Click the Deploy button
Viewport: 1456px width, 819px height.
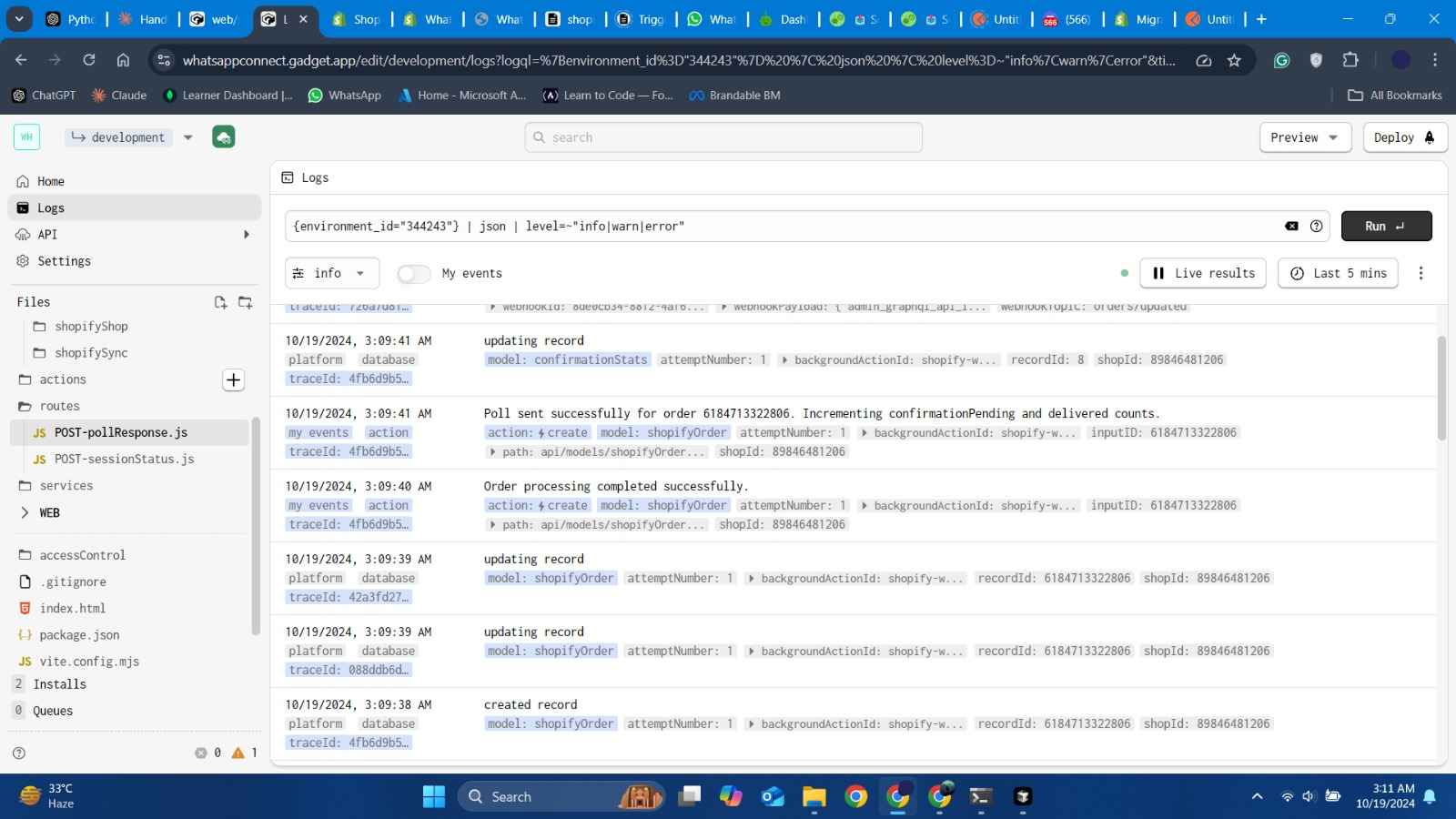click(1405, 137)
